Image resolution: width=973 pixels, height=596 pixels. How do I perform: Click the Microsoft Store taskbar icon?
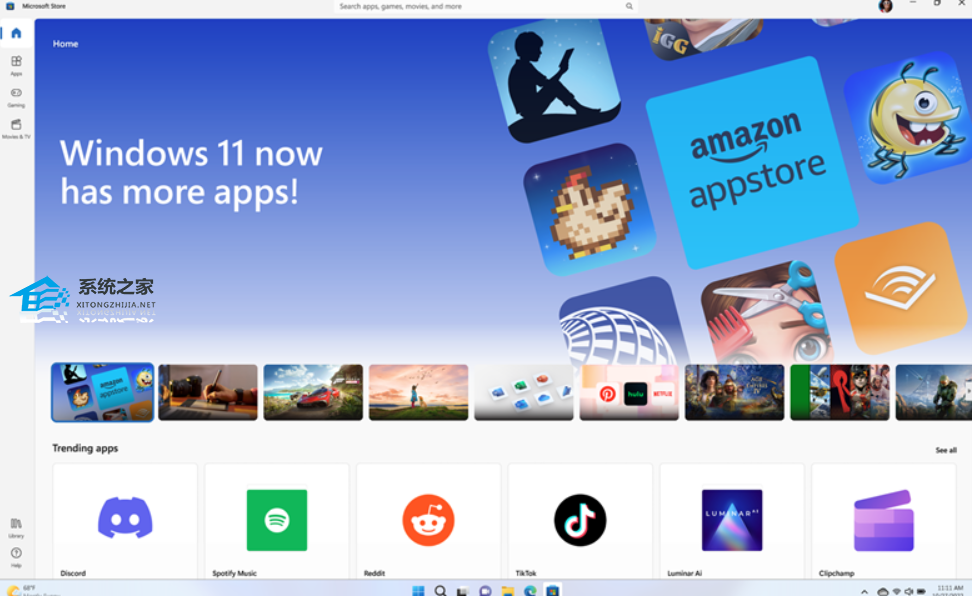[552, 590]
